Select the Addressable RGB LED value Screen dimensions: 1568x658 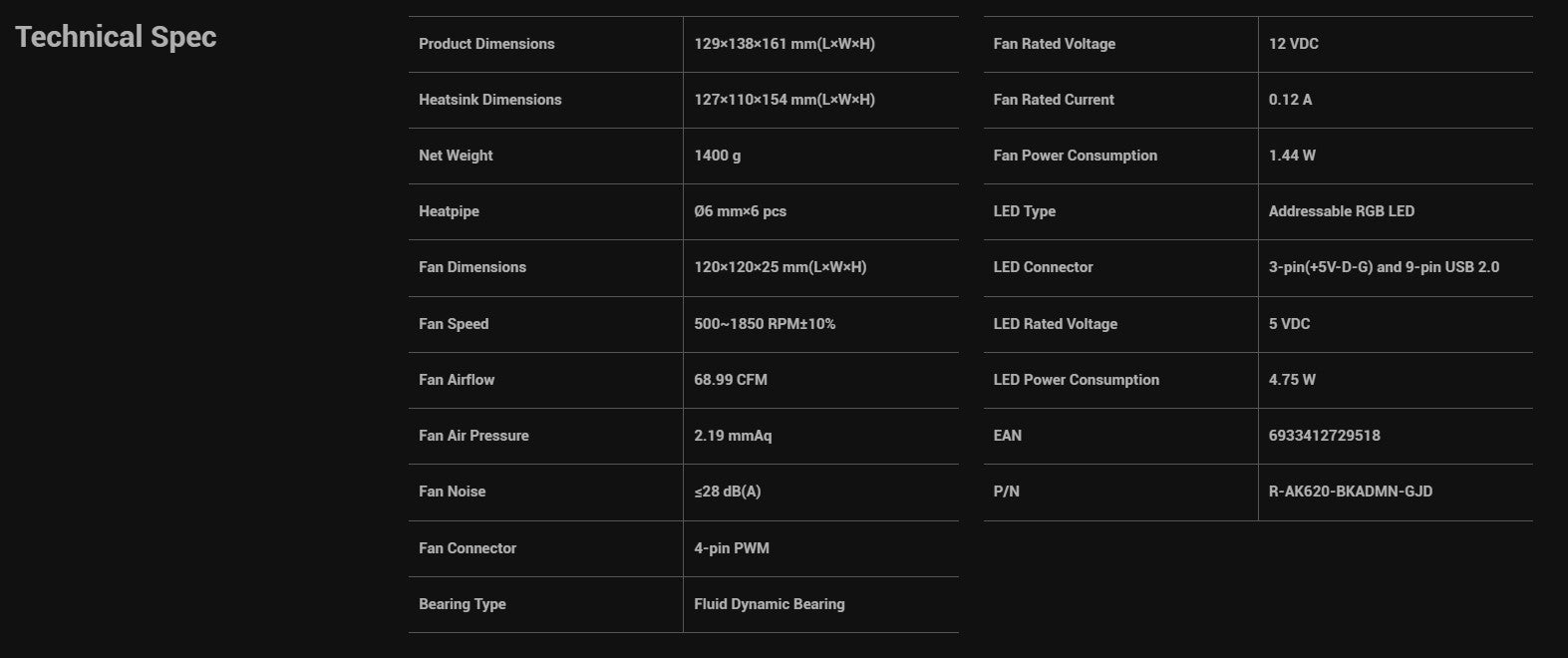1342,211
